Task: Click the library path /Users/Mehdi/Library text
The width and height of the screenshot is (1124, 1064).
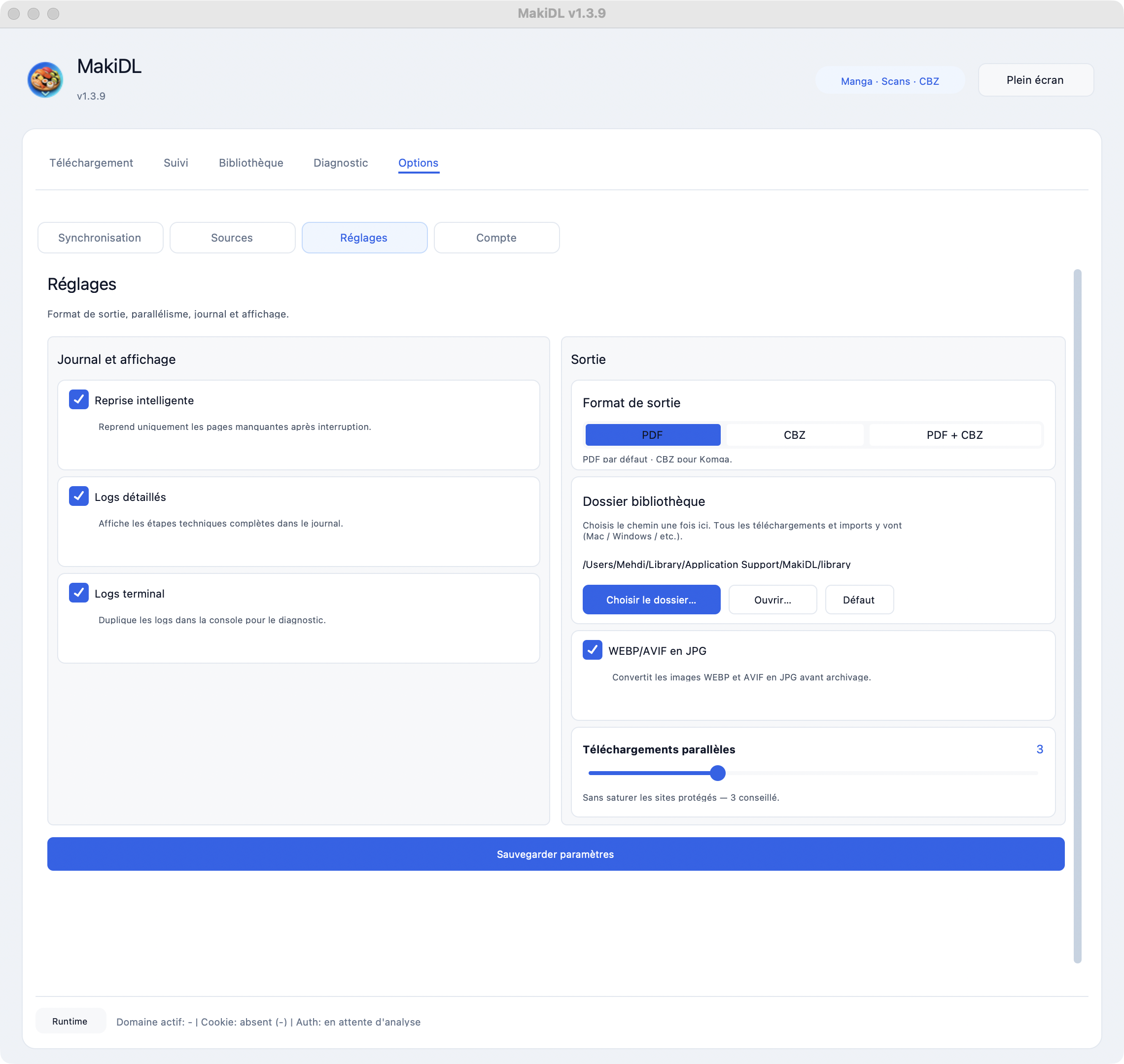Action: pyautogui.click(x=716, y=565)
